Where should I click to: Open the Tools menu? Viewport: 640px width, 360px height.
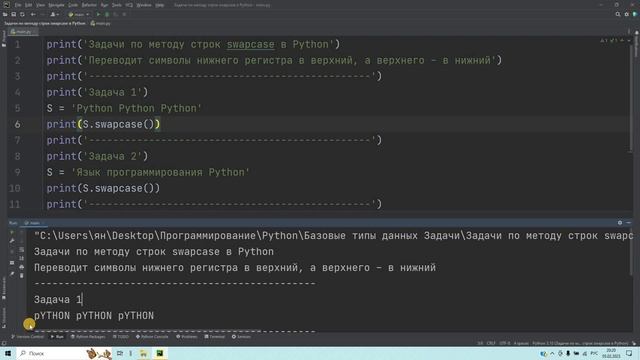click(x=117, y=5)
